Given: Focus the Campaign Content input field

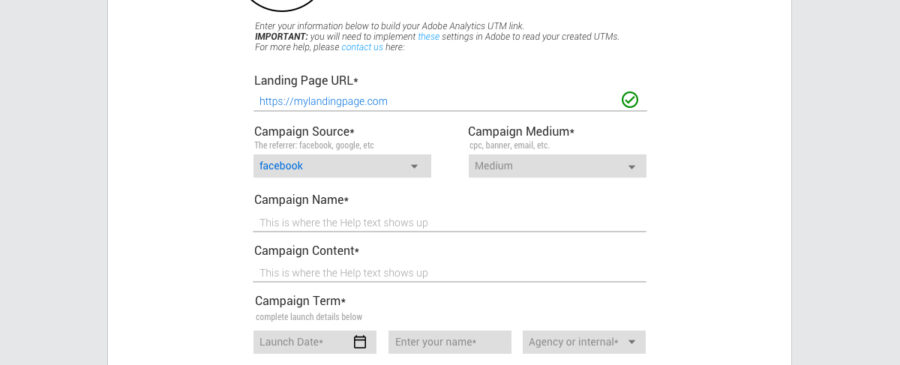Looking at the screenshot, I should (450, 273).
